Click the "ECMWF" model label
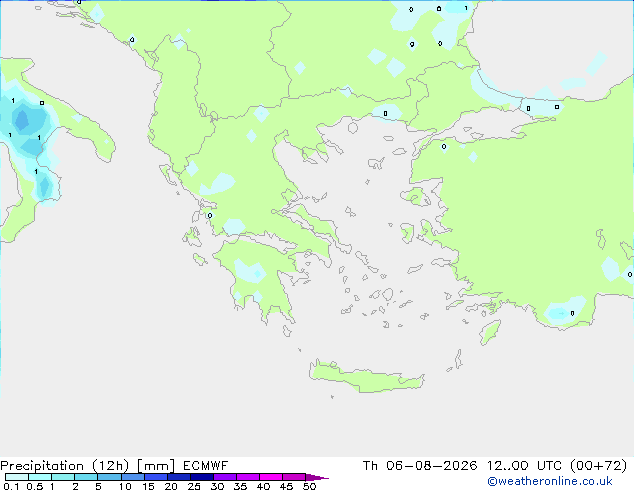The image size is (634, 490). coord(205,466)
